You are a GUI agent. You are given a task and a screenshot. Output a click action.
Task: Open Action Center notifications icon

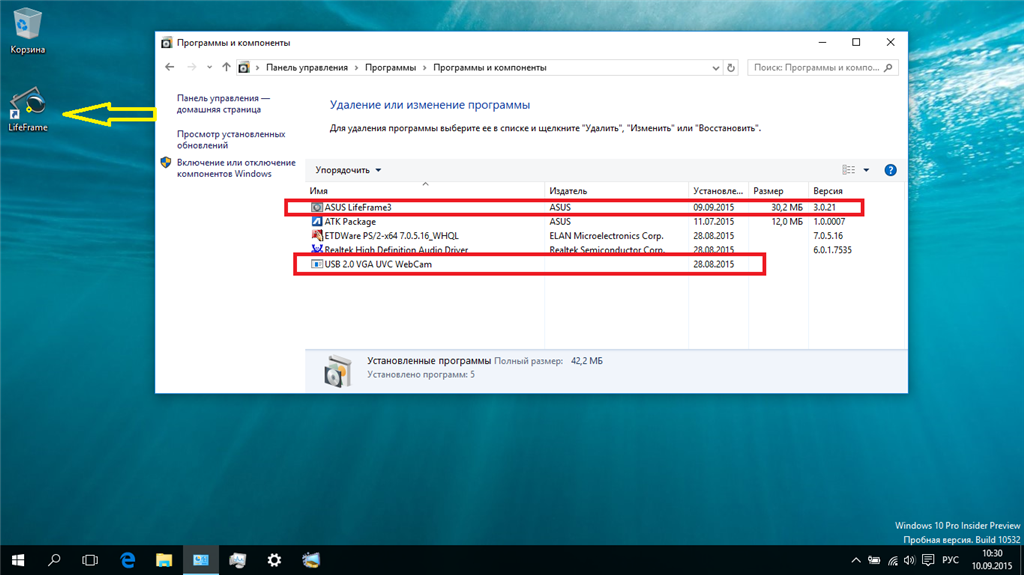click(928, 560)
